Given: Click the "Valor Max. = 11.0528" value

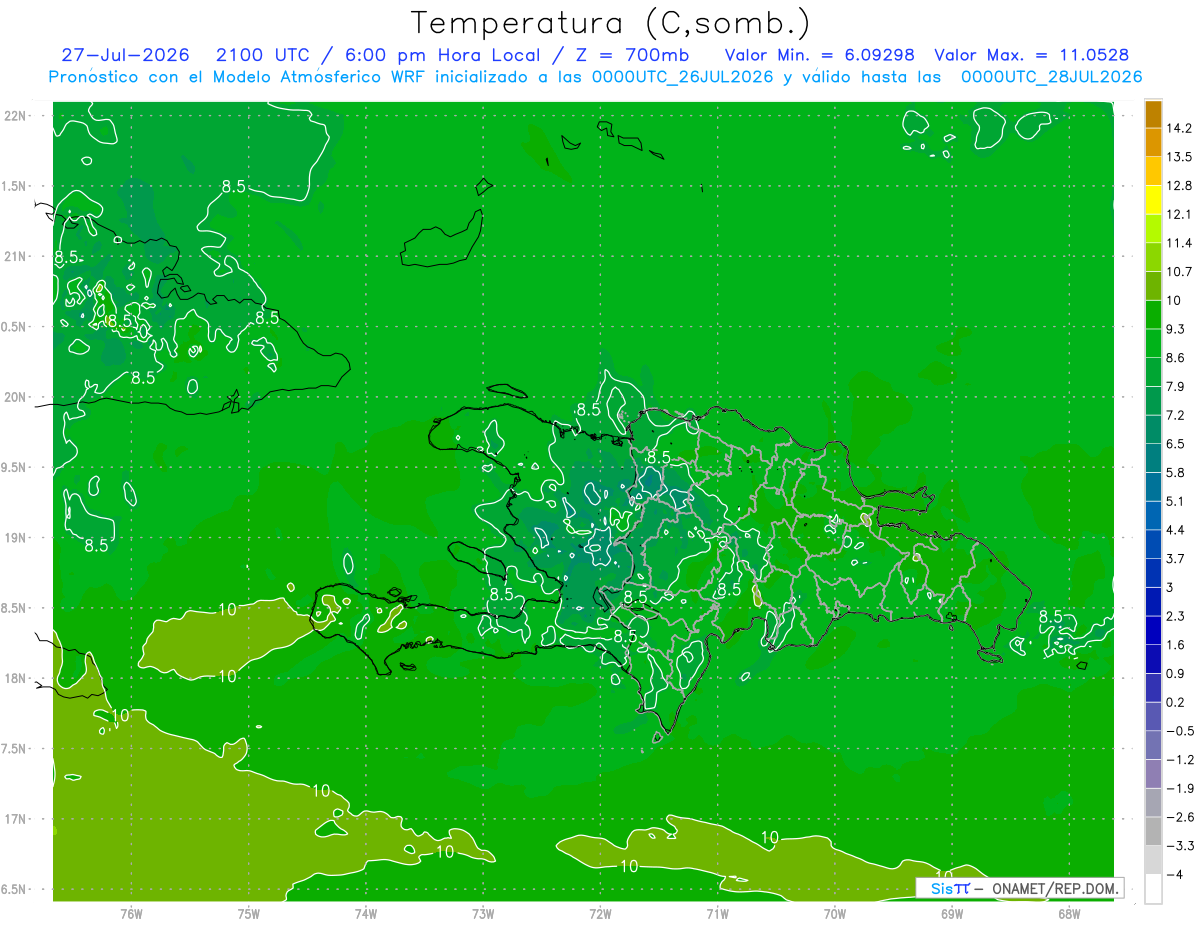Looking at the screenshot, I should pyautogui.click(x=1032, y=55).
